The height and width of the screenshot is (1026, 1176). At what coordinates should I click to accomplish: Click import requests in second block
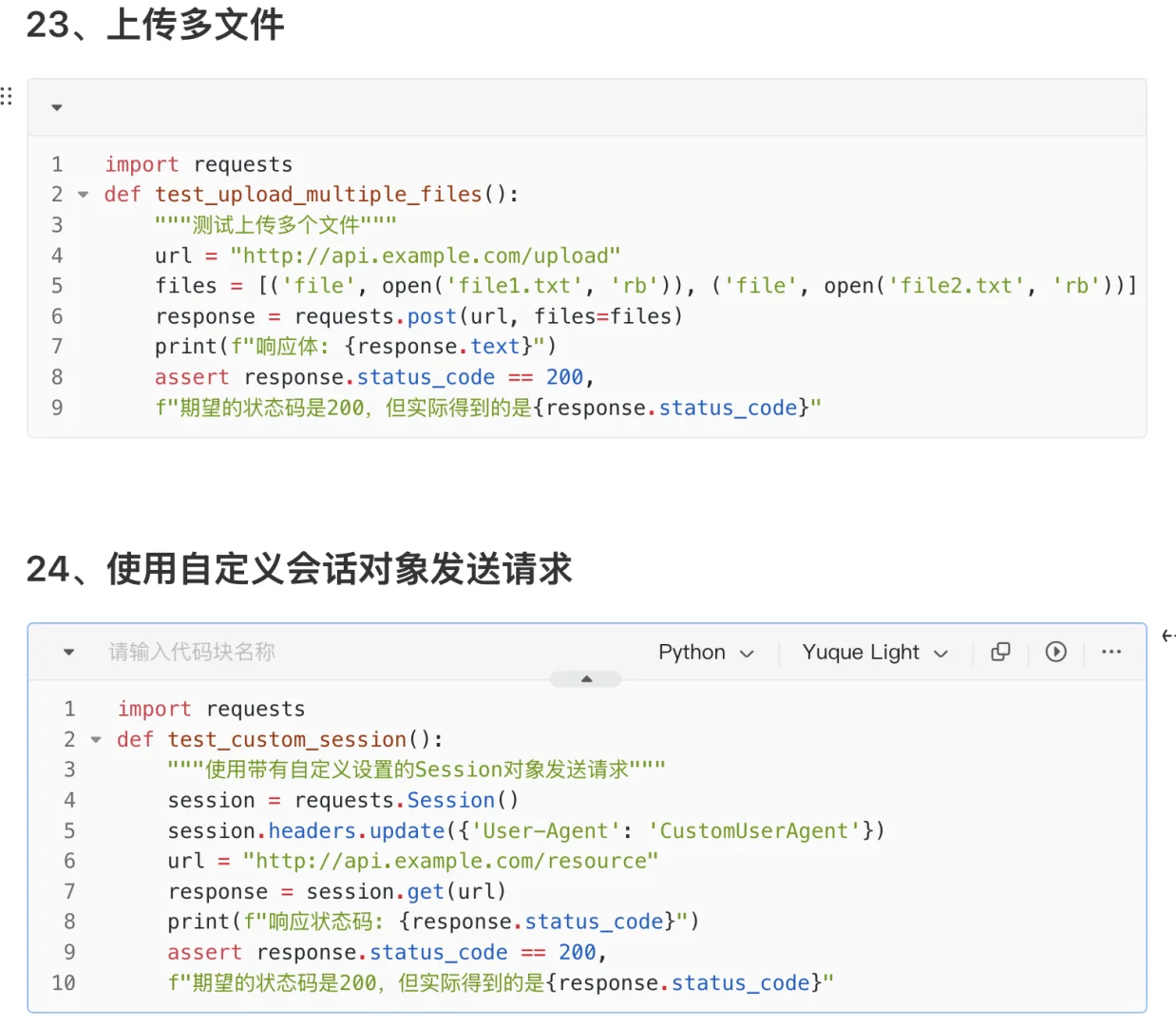211,710
